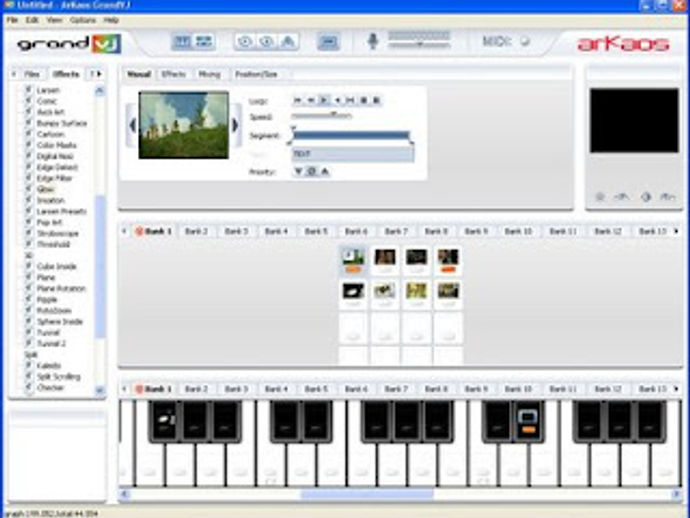The width and height of the screenshot is (690, 518).
Task: Show the next visual with right arrow
Action: click(x=235, y=125)
